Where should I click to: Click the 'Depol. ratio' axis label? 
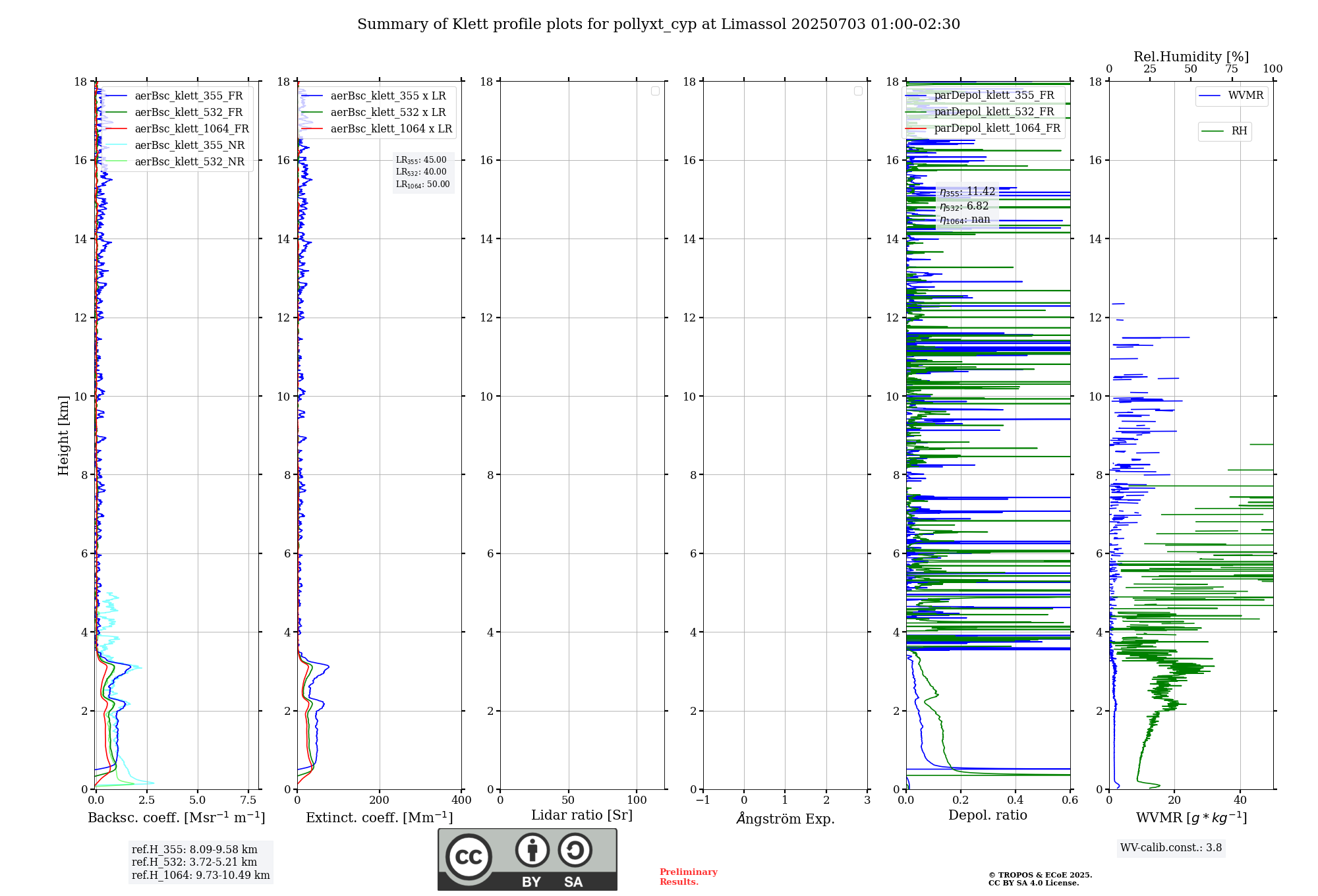point(988,816)
